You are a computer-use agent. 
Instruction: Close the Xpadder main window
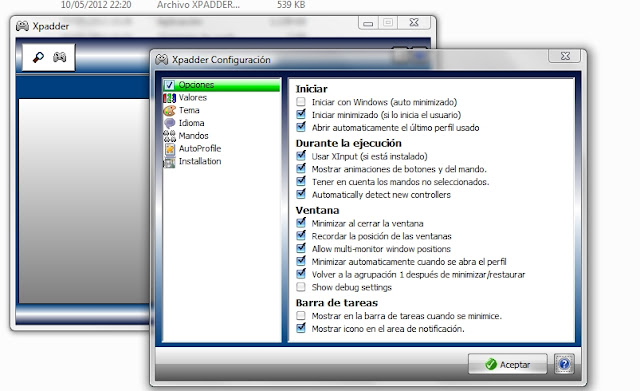pyautogui.click(x=414, y=22)
